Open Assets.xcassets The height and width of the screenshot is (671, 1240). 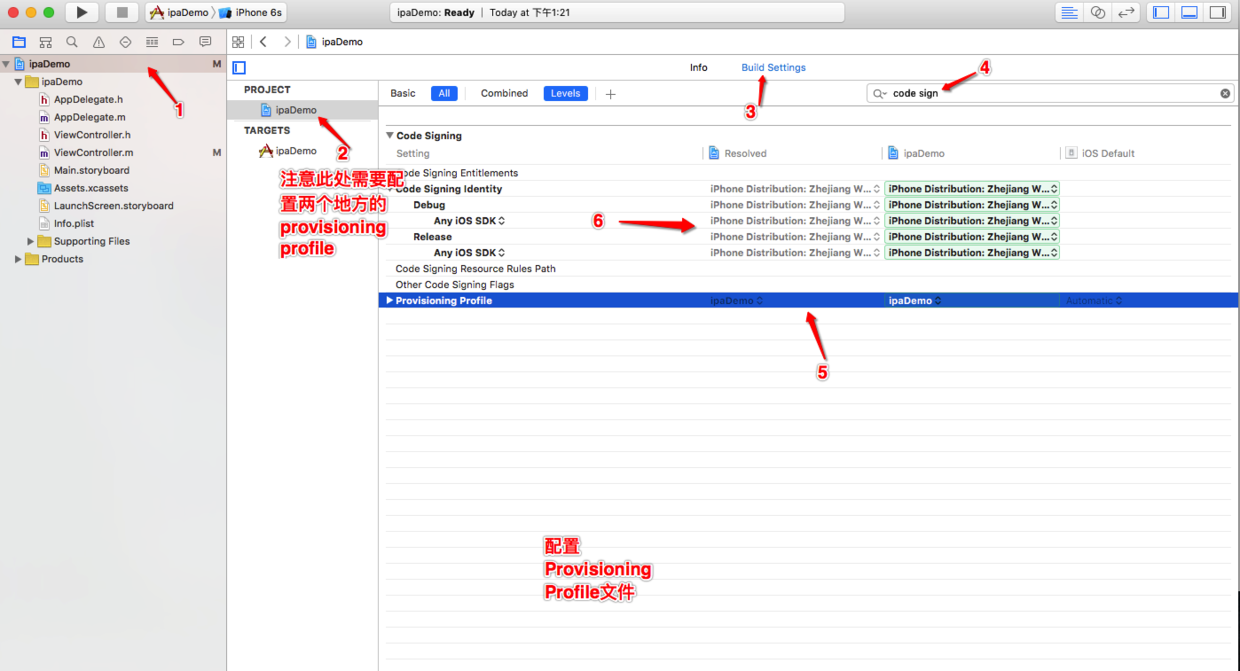point(91,188)
